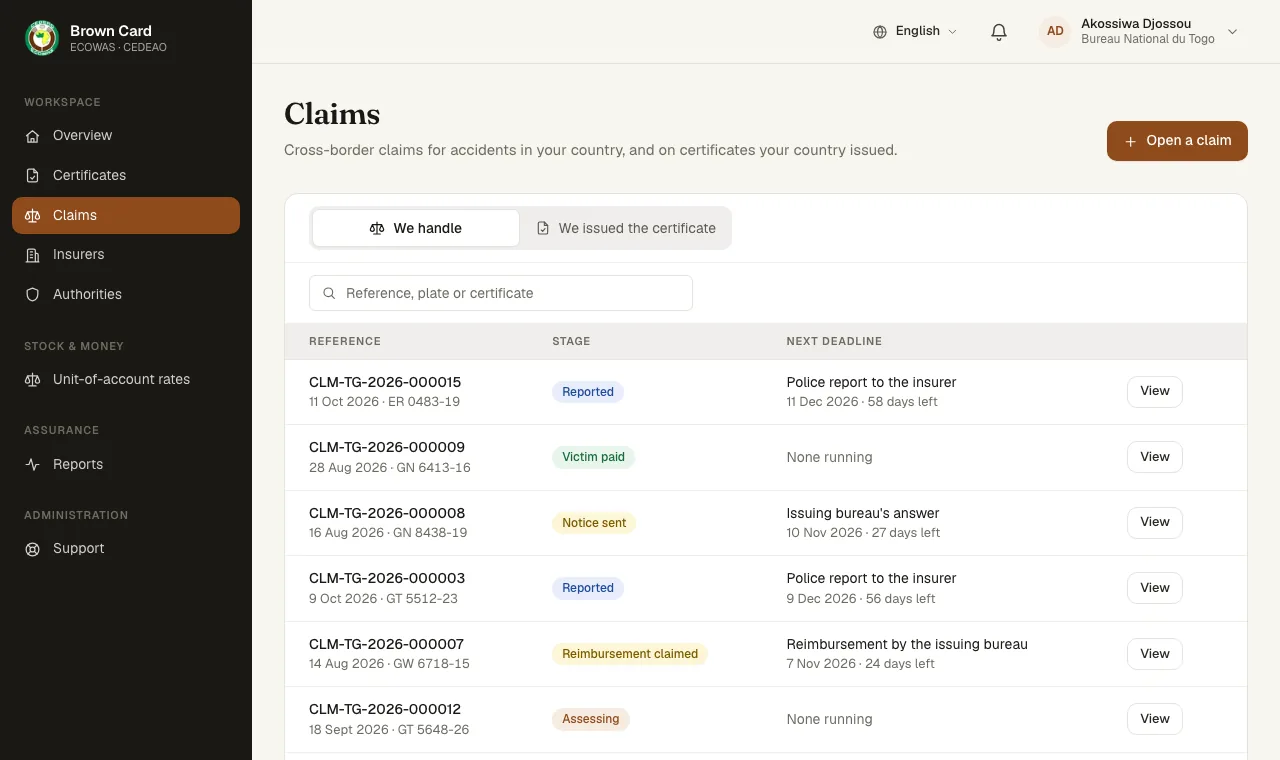View claim CLM-TG-2026-000007

coord(1155,654)
